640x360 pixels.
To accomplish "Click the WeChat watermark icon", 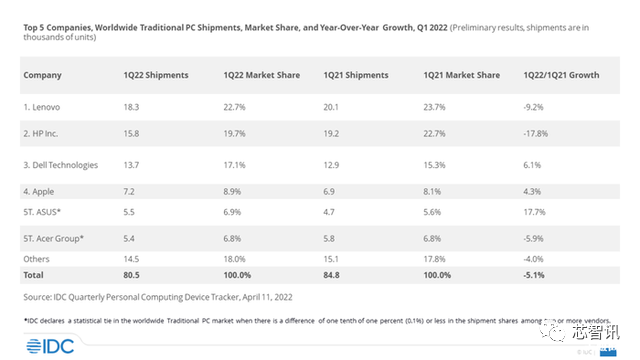I will (x=553, y=332).
